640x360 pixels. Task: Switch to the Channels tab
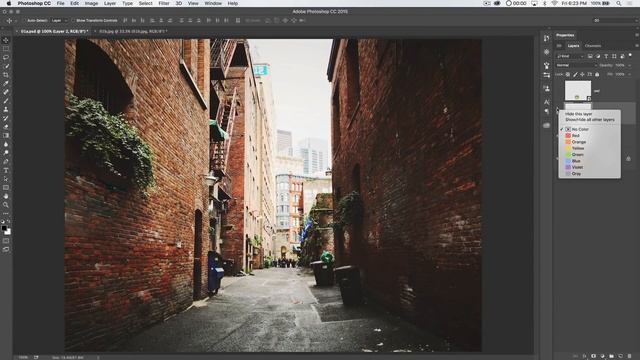pyautogui.click(x=593, y=46)
